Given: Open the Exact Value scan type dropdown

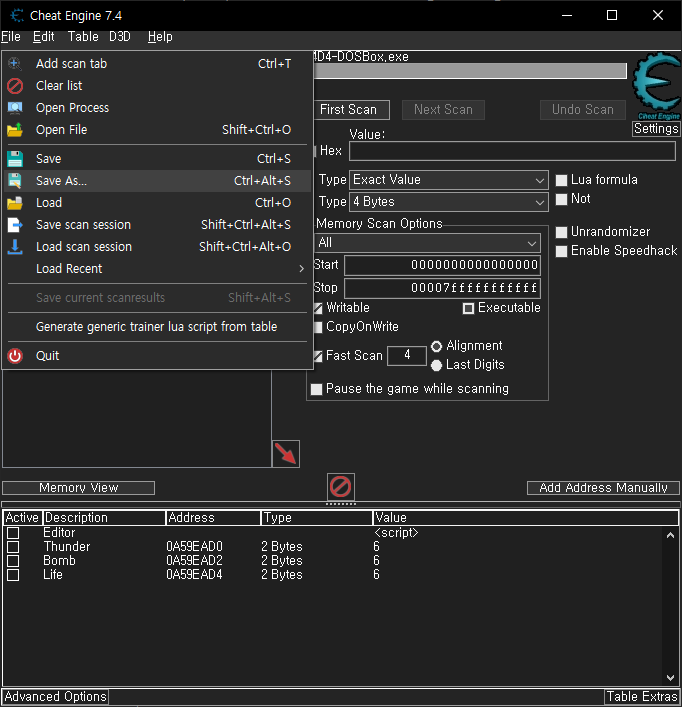Looking at the screenshot, I should [x=449, y=180].
